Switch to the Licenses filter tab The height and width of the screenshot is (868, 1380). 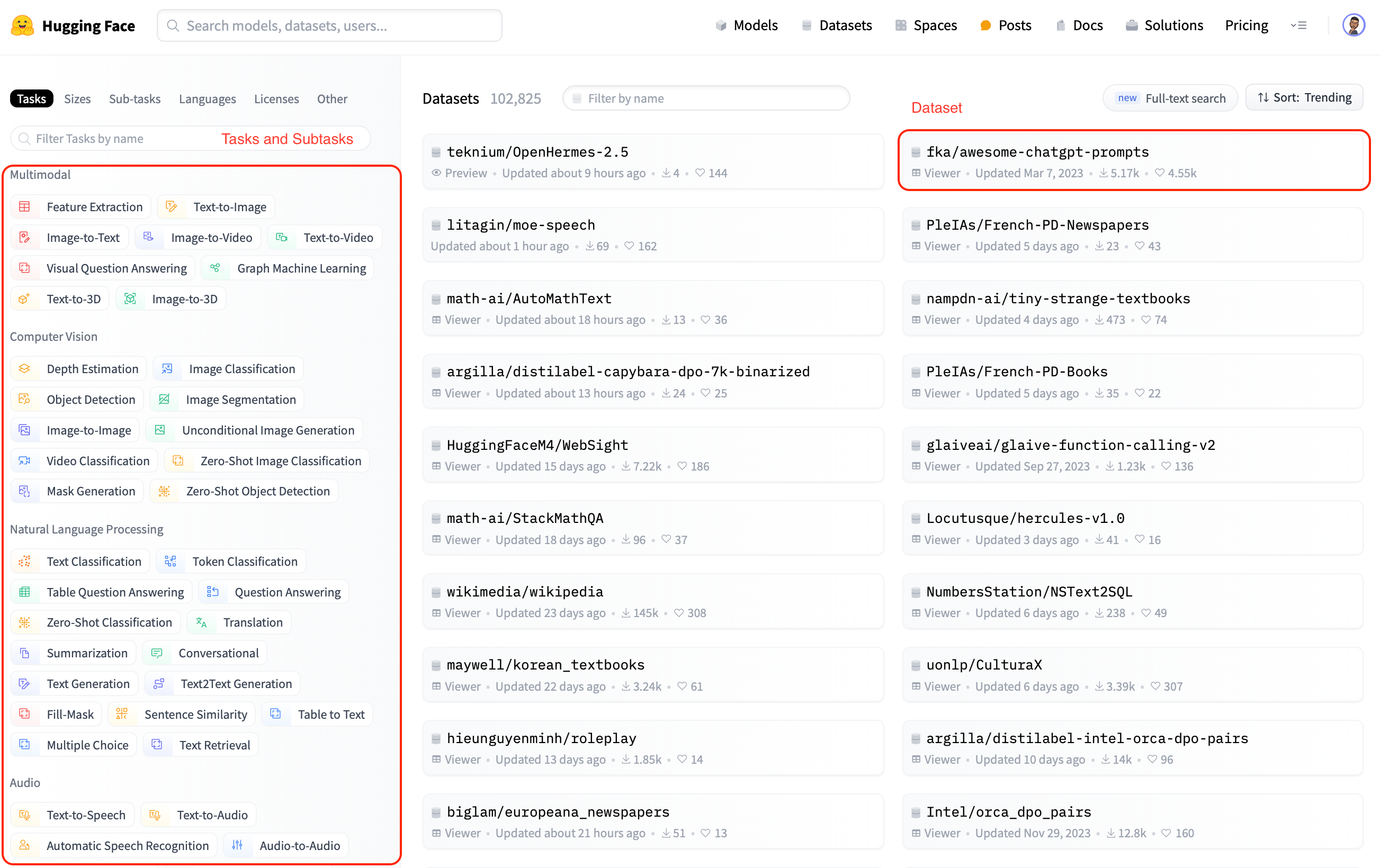point(276,98)
